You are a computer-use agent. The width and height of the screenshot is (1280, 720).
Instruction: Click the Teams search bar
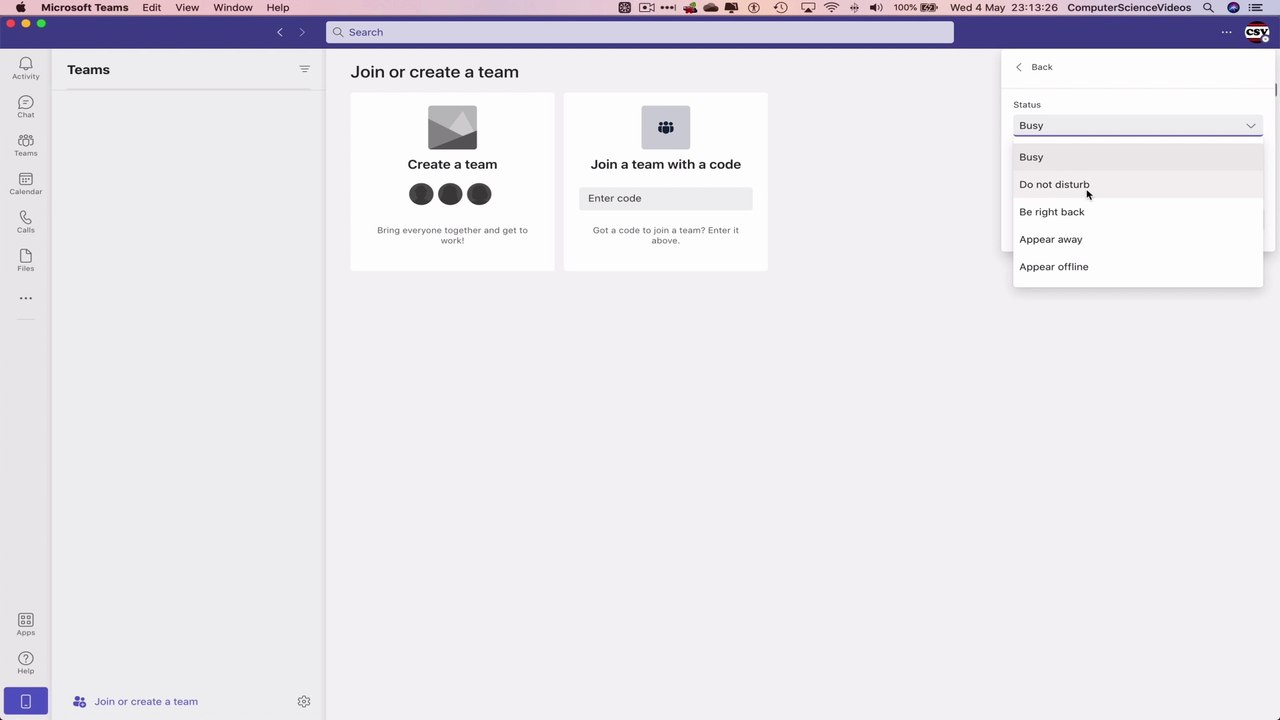click(640, 32)
